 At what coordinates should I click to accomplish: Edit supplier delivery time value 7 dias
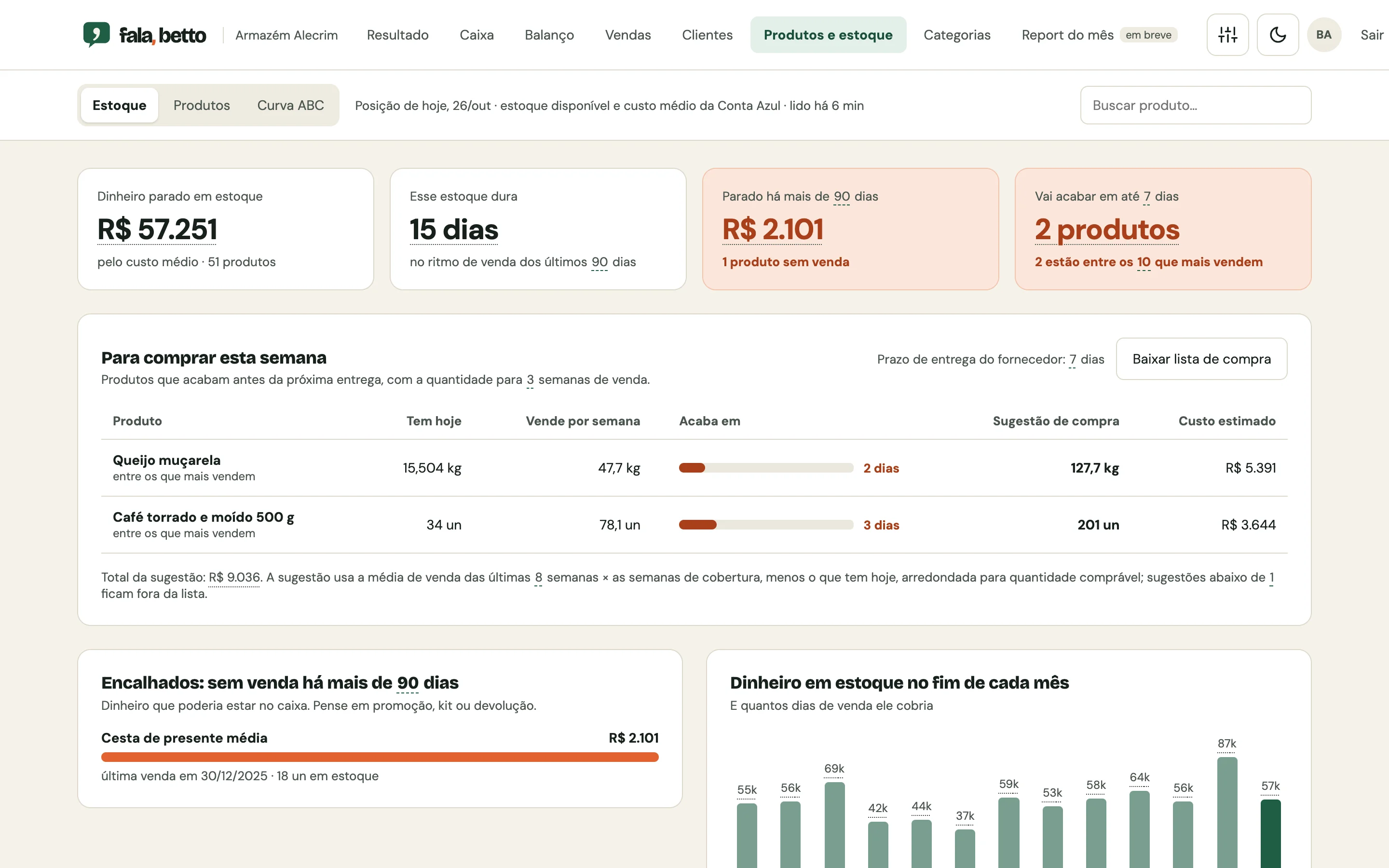pos(1072,359)
